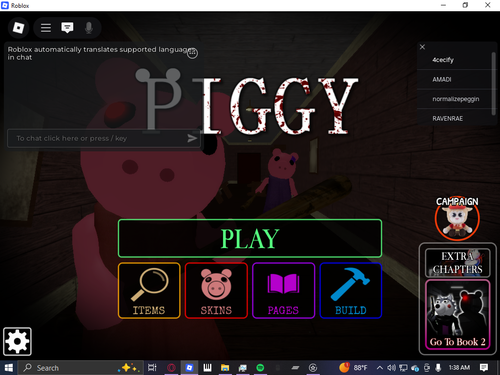
Task: Close the player list panel
Action: [422, 47]
